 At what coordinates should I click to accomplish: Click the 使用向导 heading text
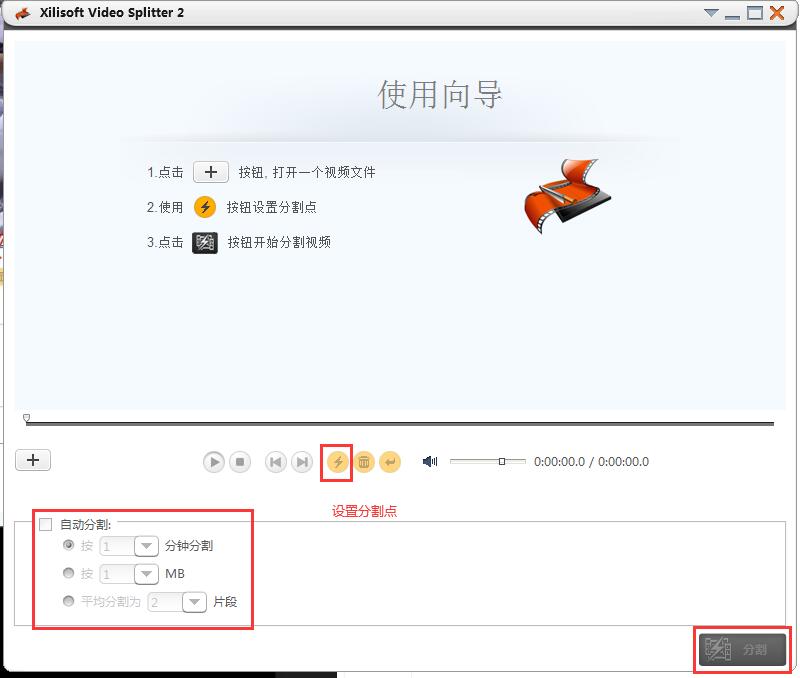point(440,95)
